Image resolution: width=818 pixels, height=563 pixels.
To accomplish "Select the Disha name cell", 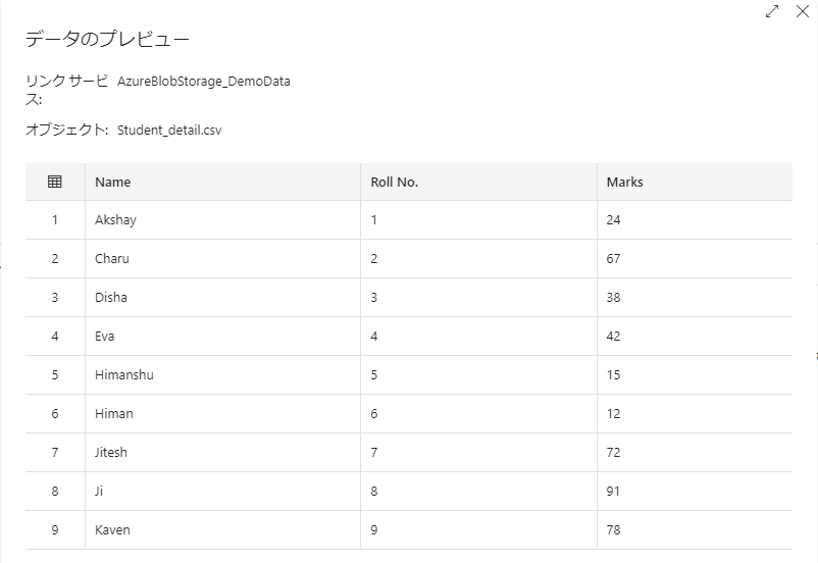I will tap(111, 298).
